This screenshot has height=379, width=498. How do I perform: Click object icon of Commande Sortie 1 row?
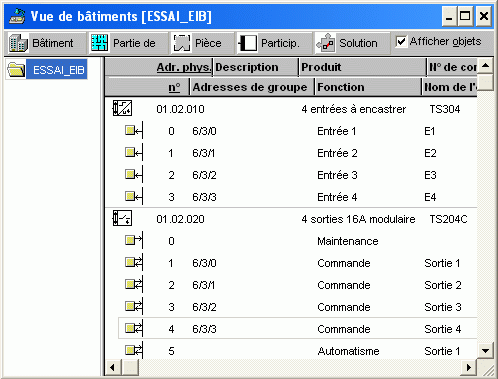click(134, 262)
